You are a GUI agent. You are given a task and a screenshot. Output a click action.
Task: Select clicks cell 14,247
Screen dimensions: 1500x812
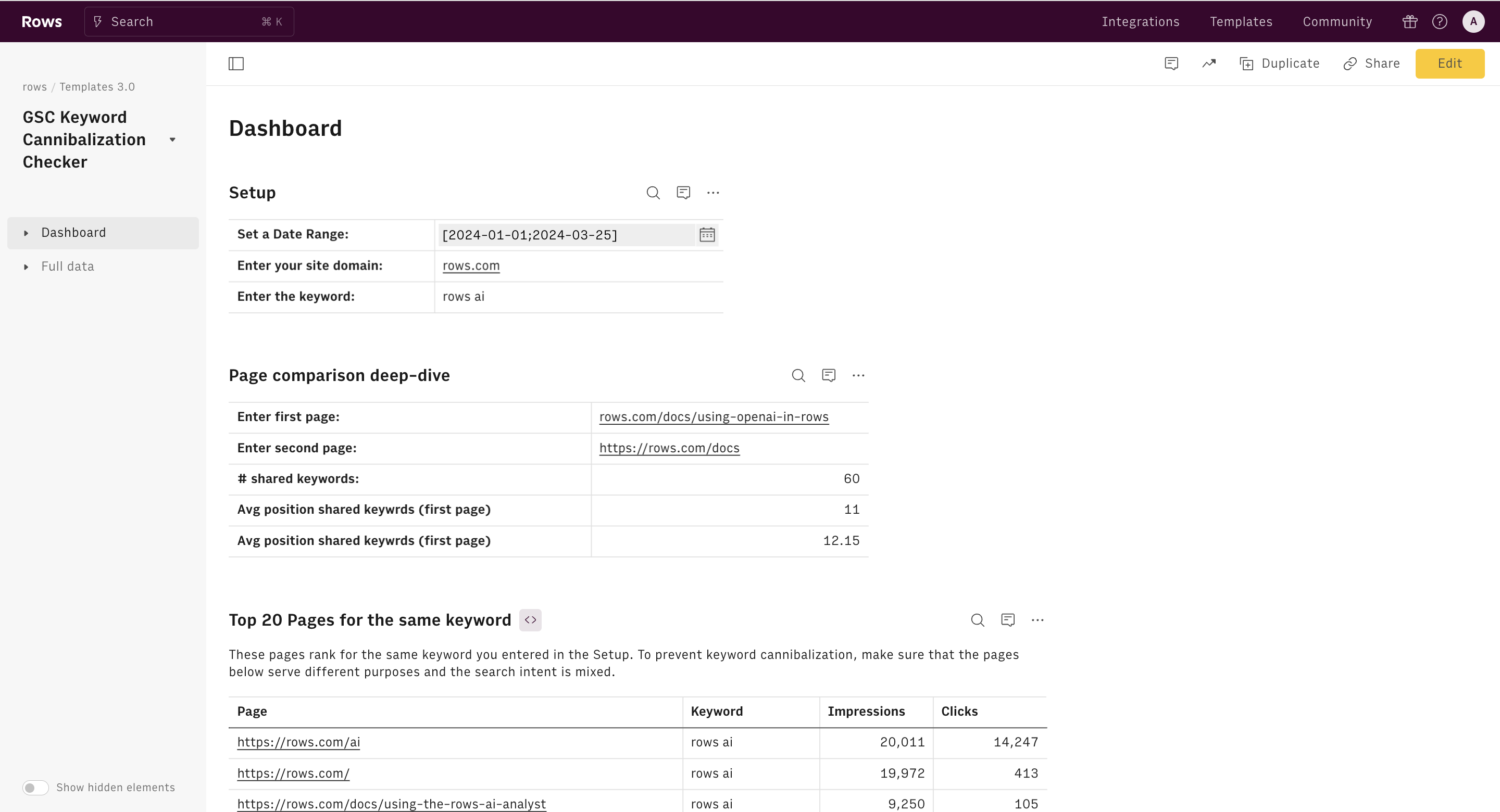coord(990,743)
